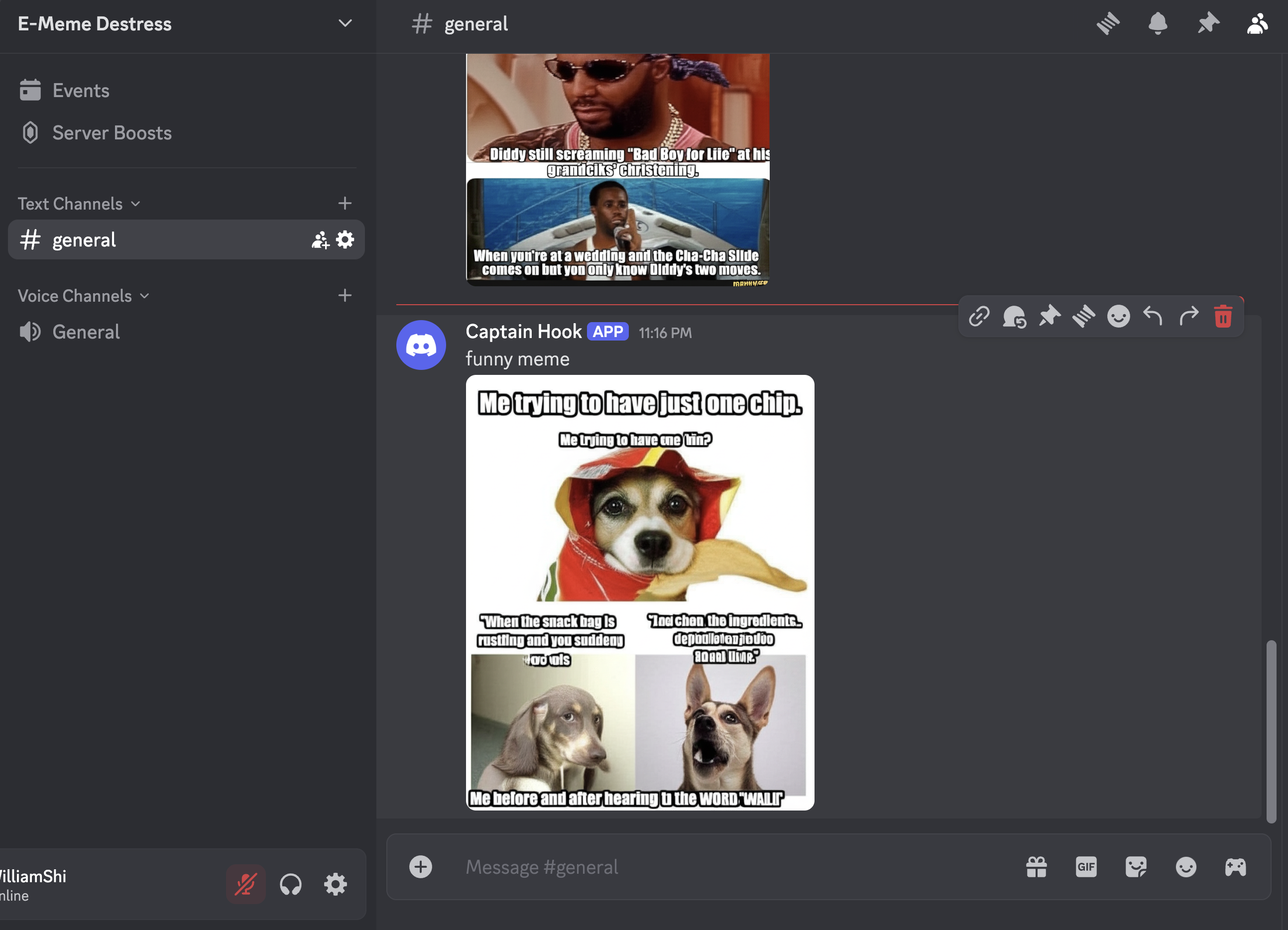Unmute the microphone
The height and width of the screenshot is (930, 1288).
[x=245, y=884]
